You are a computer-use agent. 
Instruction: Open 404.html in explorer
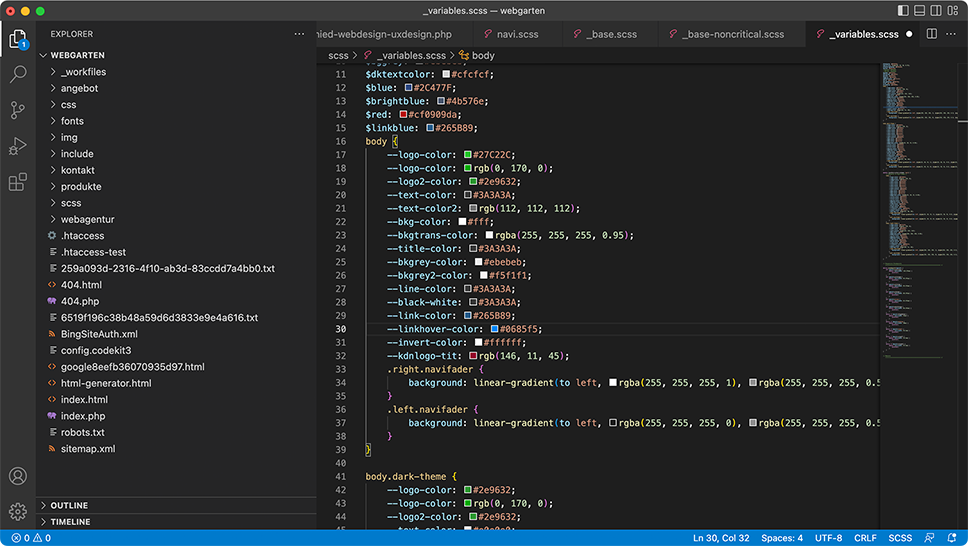(176, 285)
